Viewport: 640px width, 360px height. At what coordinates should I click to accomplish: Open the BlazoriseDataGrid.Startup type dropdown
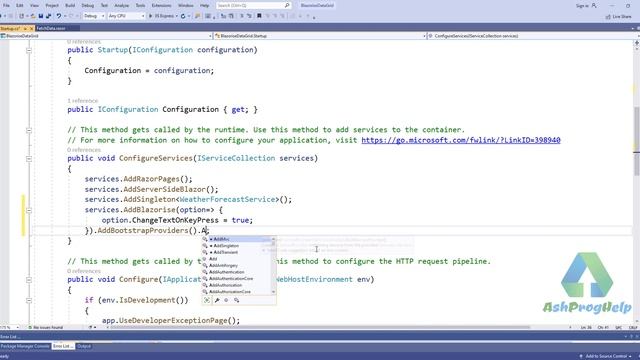tap(320, 36)
